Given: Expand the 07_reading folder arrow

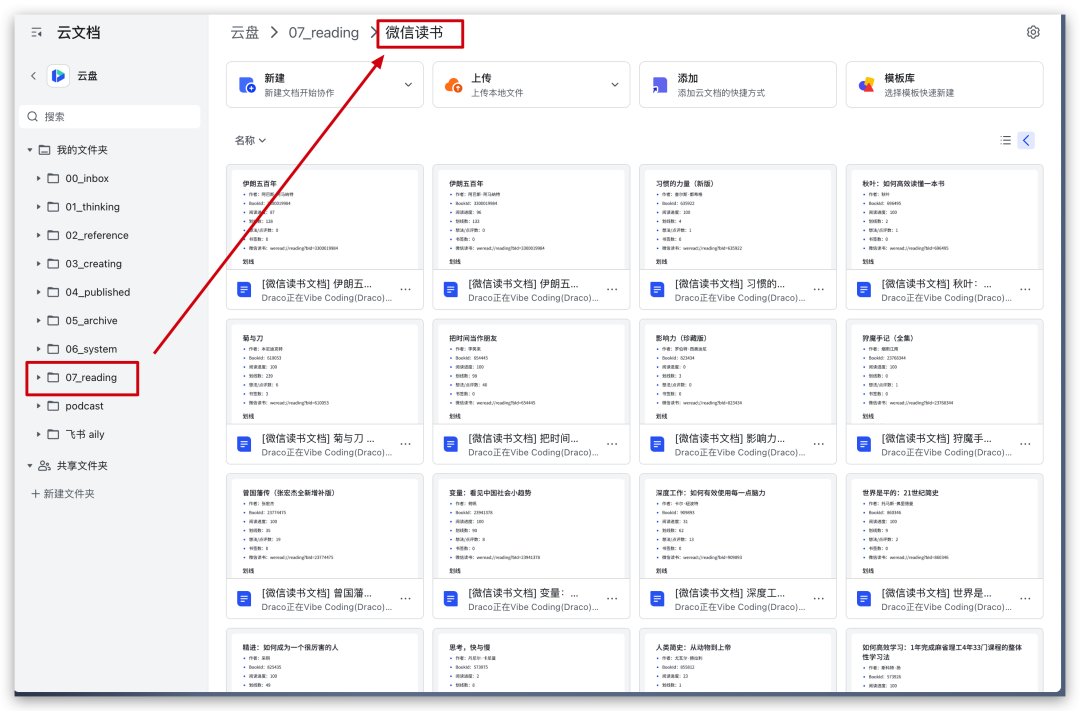Looking at the screenshot, I should (x=38, y=378).
